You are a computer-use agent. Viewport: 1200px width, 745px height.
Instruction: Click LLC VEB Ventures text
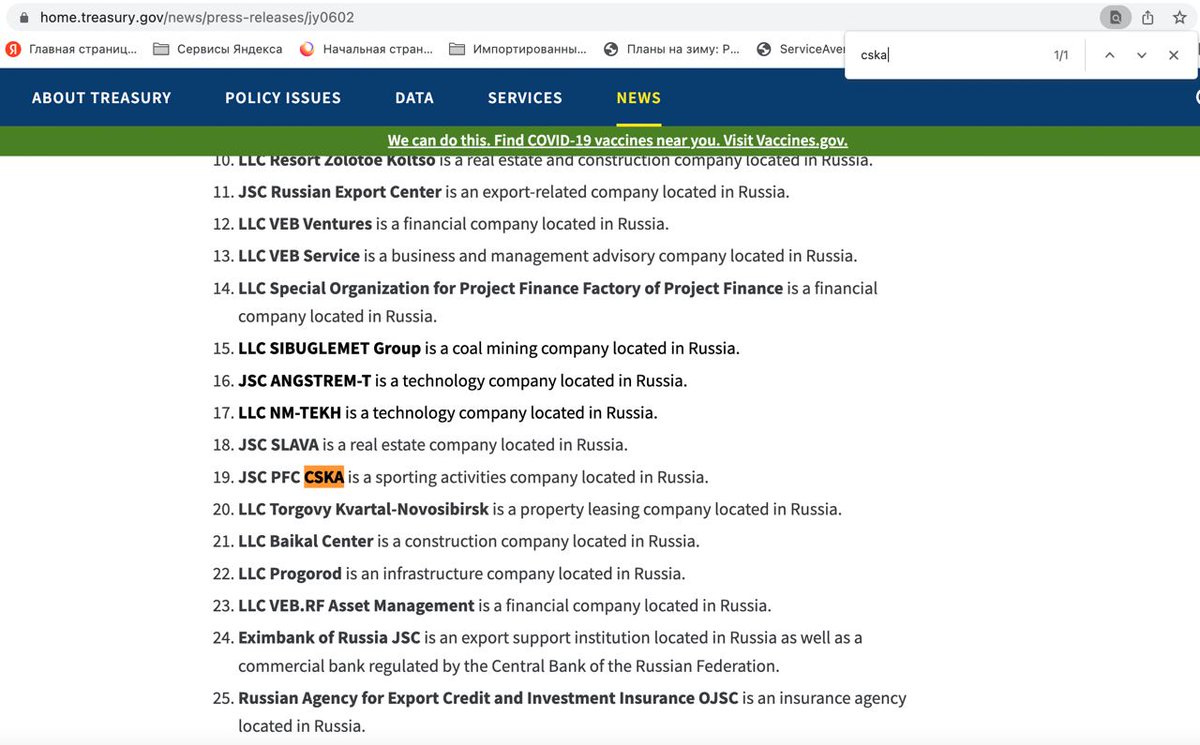point(305,224)
